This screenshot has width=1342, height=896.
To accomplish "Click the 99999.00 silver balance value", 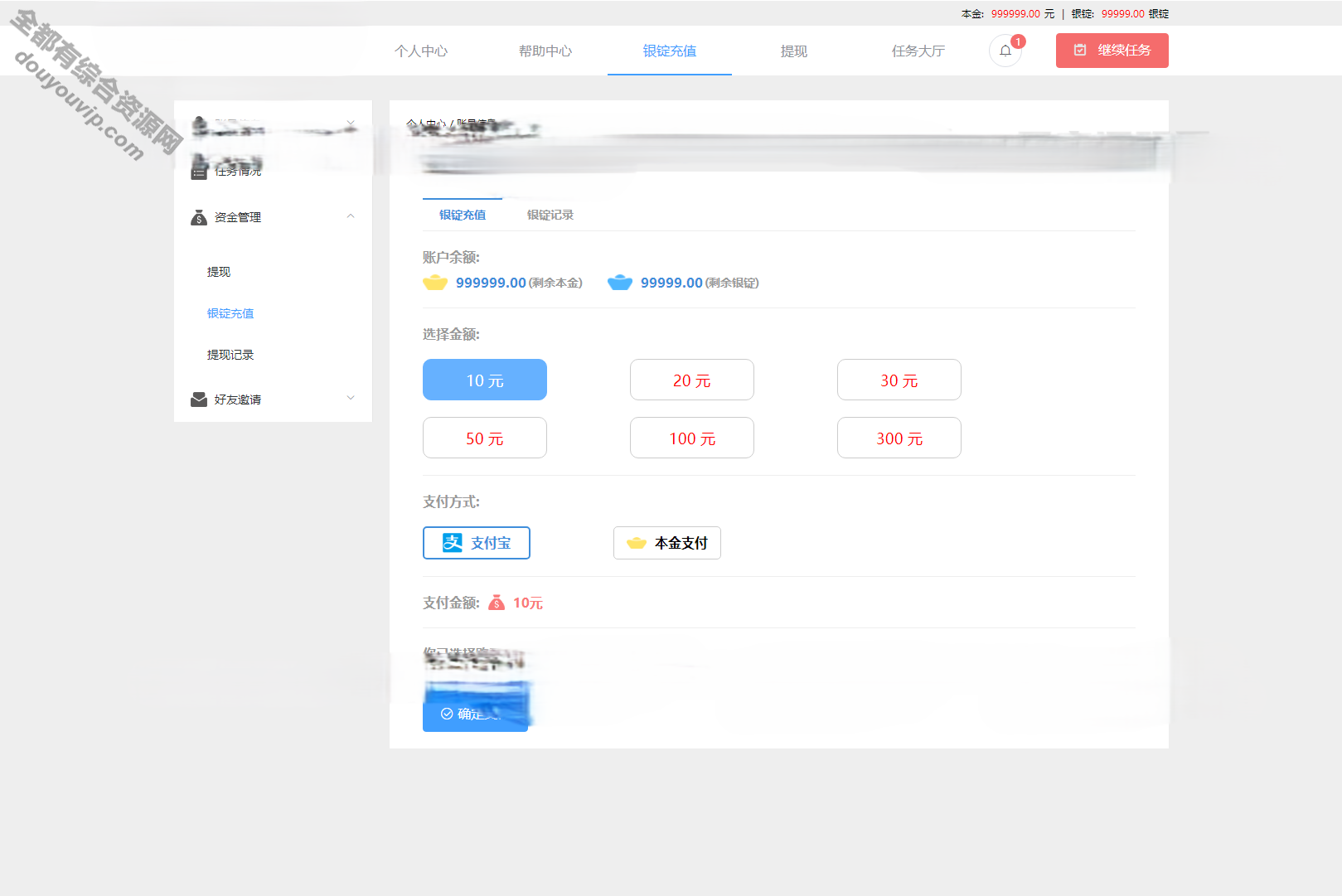I will (x=671, y=283).
